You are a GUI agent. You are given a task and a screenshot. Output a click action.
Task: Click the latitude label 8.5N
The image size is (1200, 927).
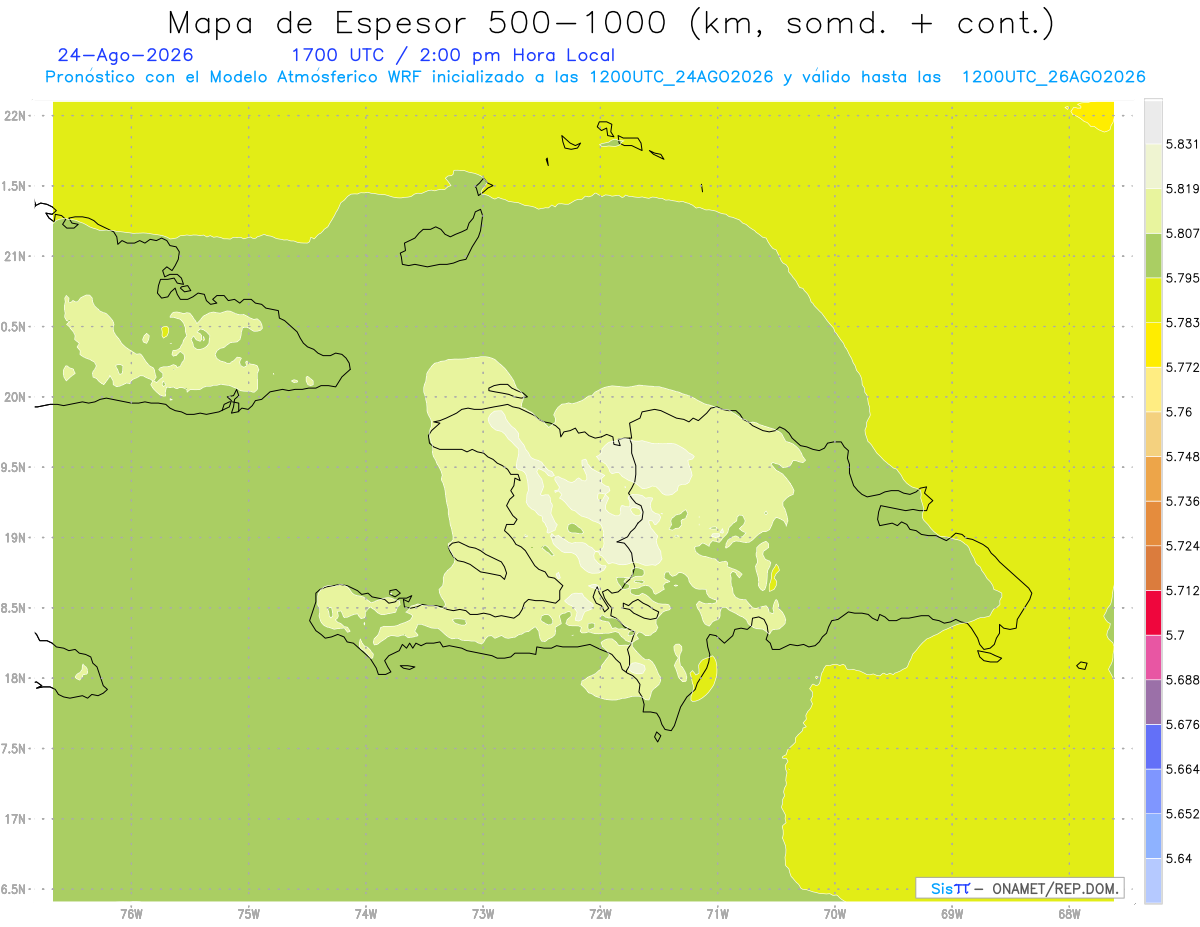(15, 608)
